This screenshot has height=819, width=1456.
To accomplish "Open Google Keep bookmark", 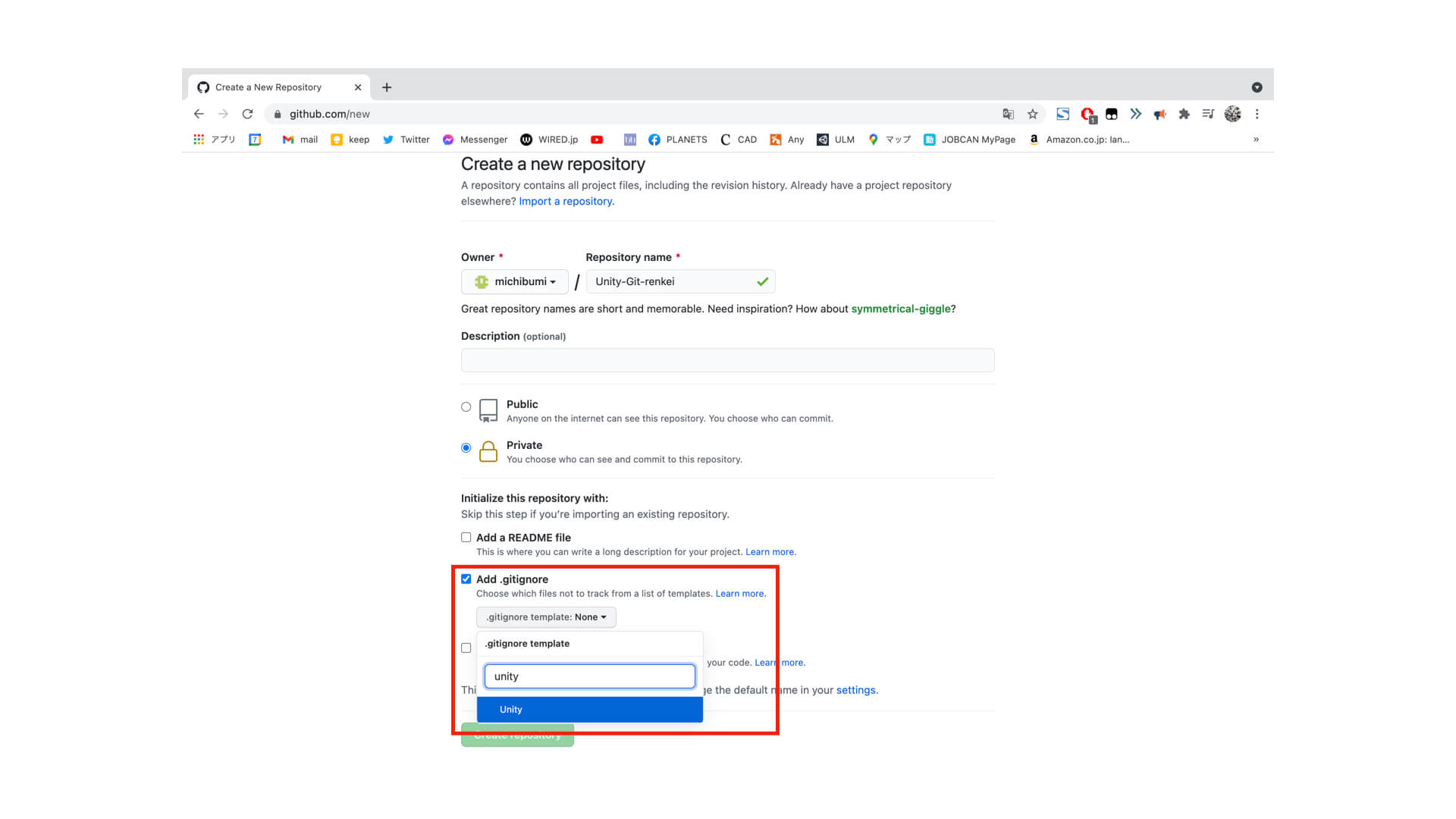I will tap(350, 140).
